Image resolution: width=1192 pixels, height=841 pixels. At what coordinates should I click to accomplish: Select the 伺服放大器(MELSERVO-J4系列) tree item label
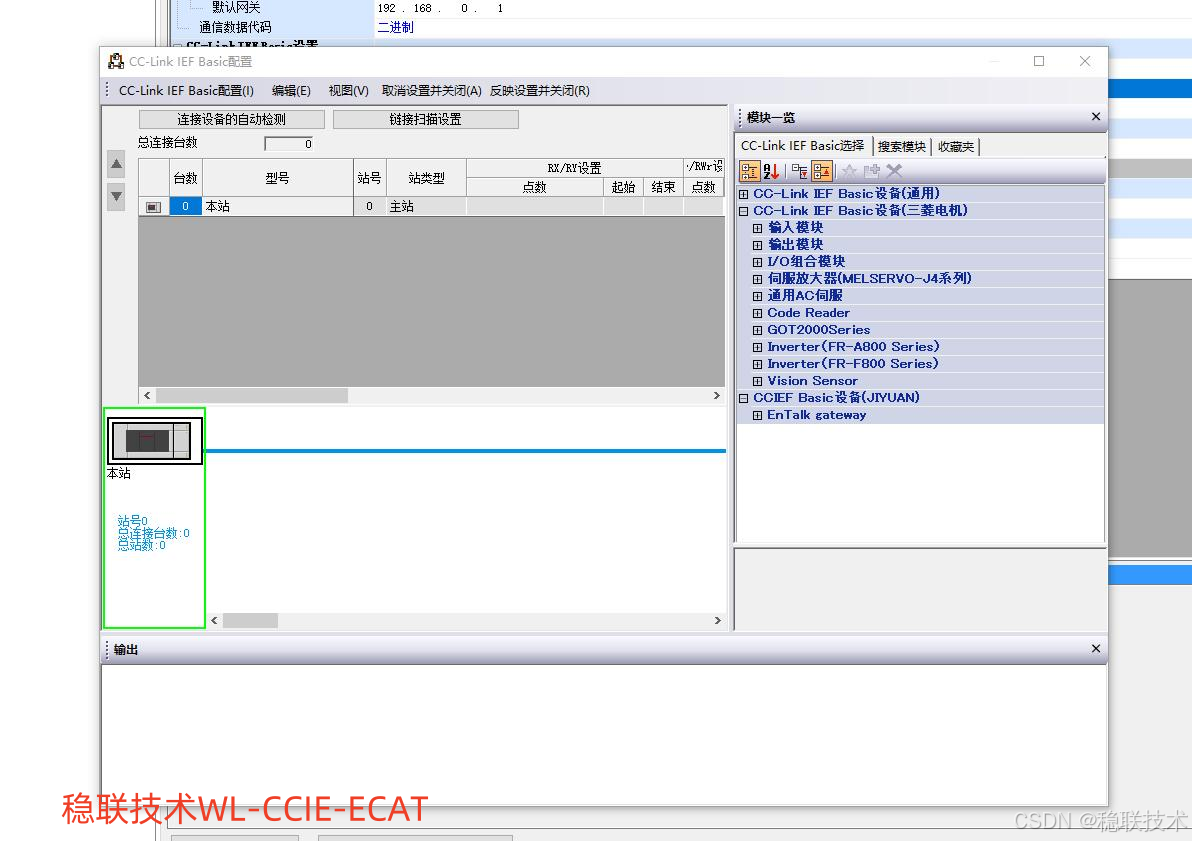coord(869,279)
